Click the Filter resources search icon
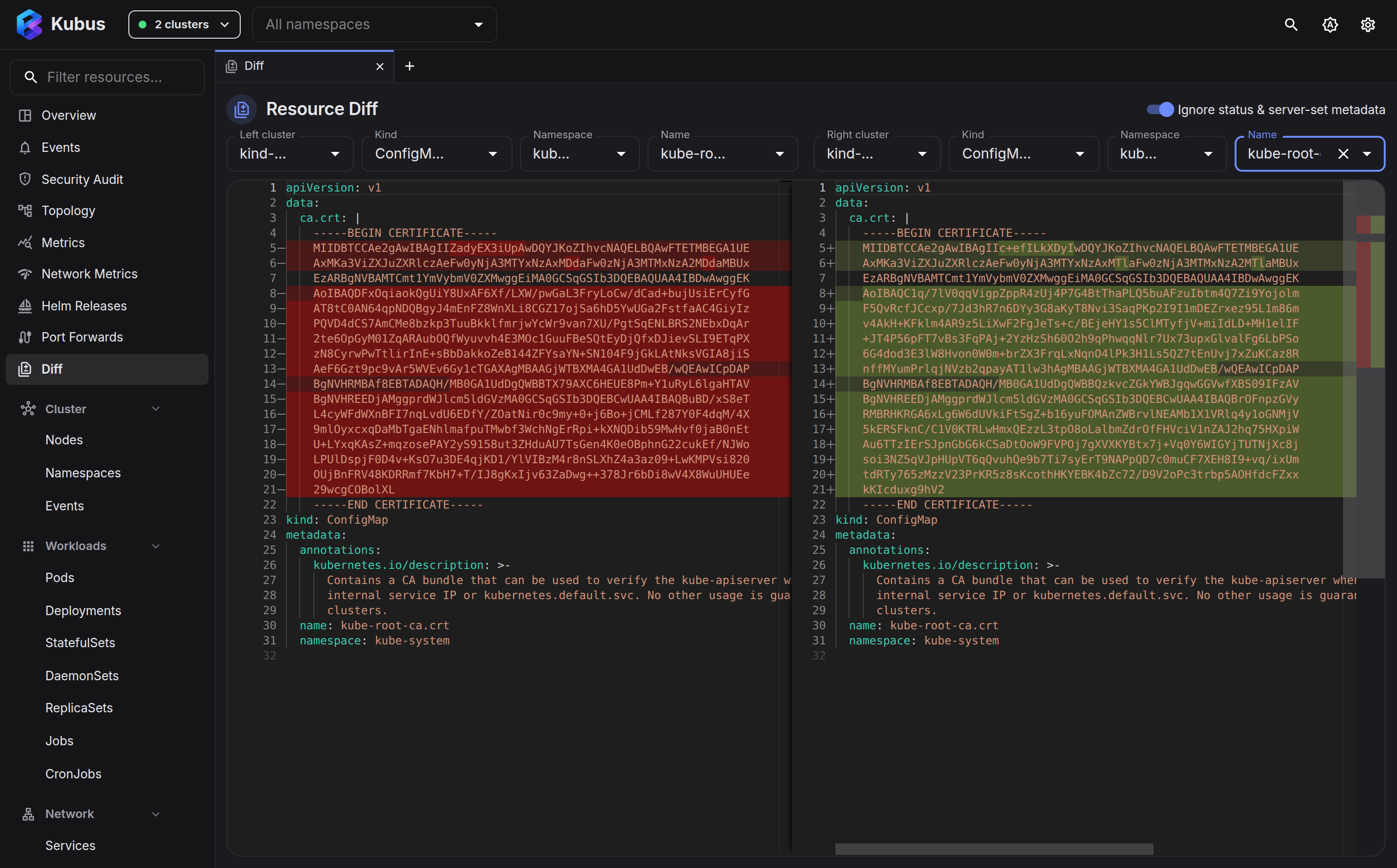1397x868 pixels. pos(31,77)
